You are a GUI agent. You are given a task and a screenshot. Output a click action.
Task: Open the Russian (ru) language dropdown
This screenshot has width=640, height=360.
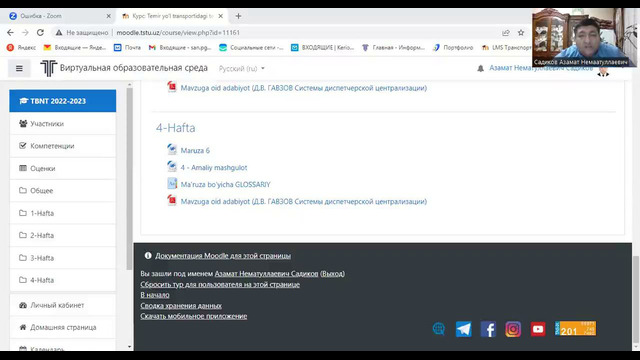click(x=242, y=69)
